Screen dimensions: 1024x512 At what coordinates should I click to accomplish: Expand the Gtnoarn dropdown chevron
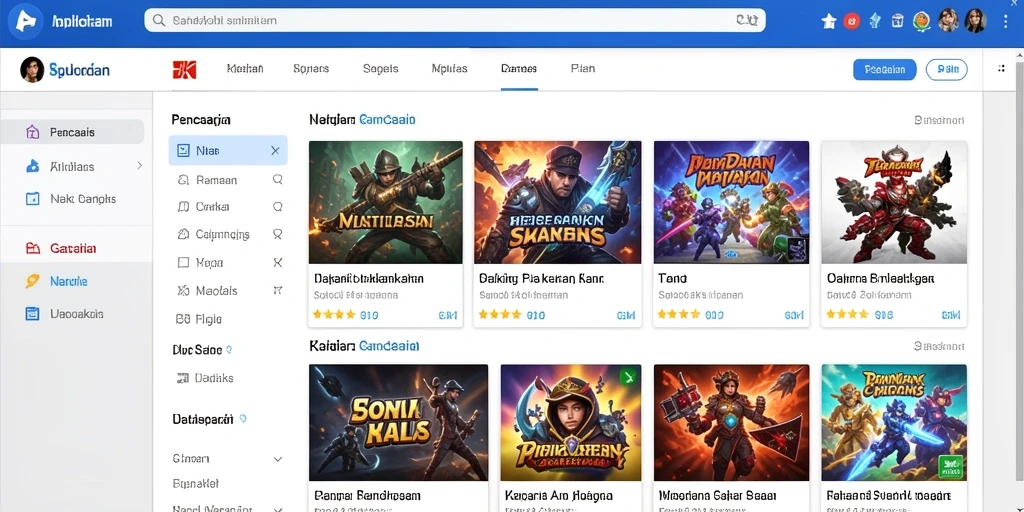(278, 459)
